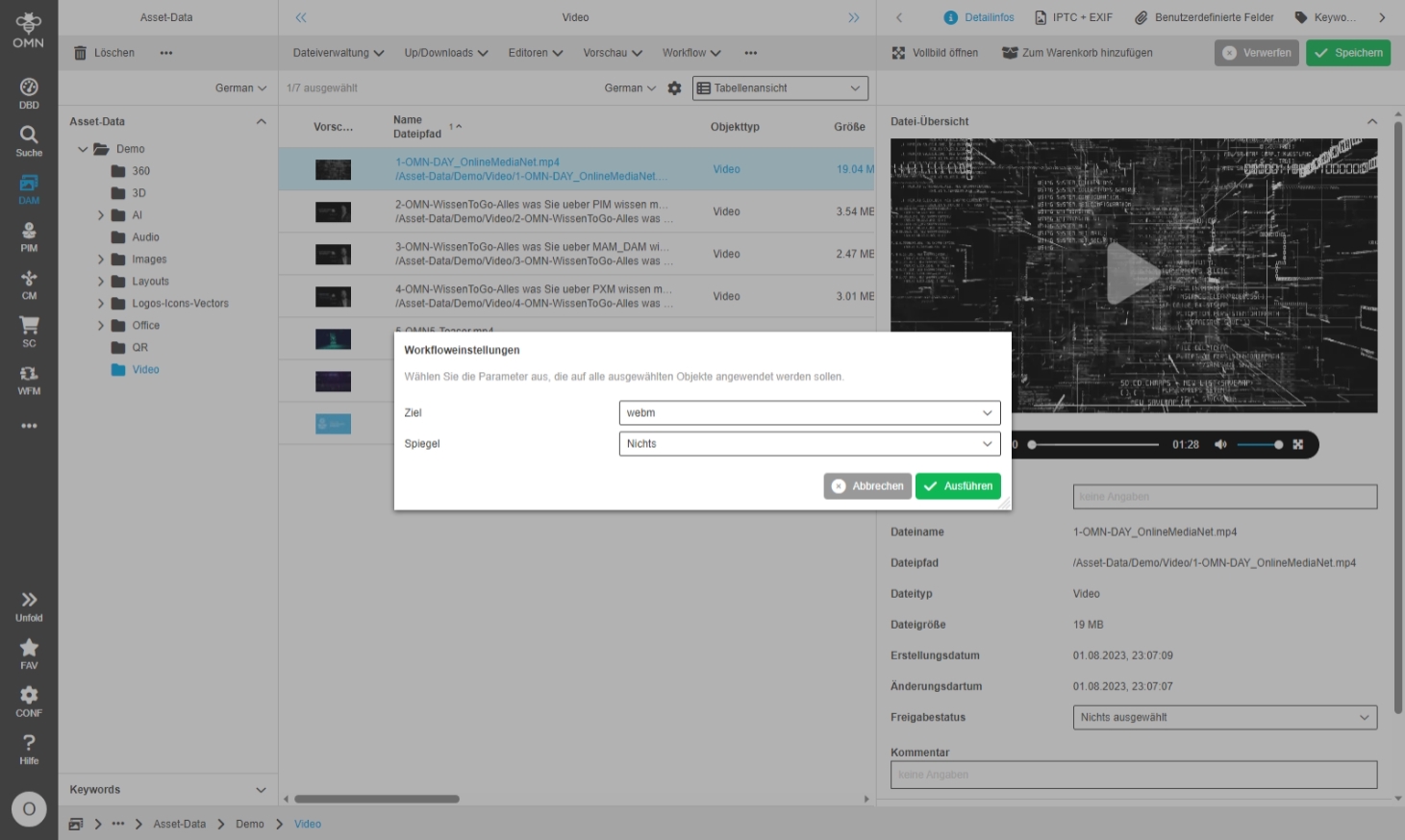
Task: Open the Ziel dropdown showing webm
Action: coord(809,413)
